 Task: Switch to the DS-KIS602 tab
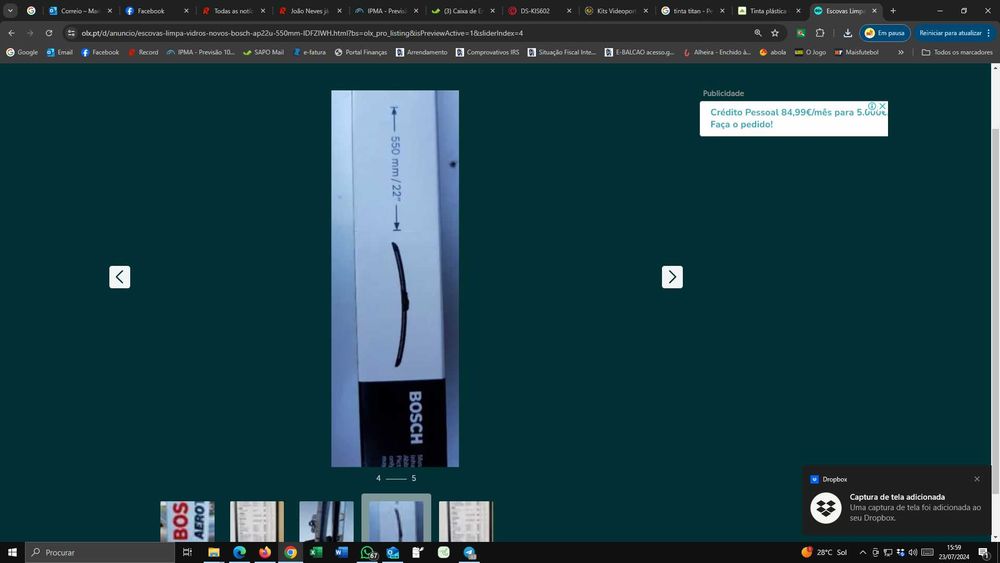539,11
